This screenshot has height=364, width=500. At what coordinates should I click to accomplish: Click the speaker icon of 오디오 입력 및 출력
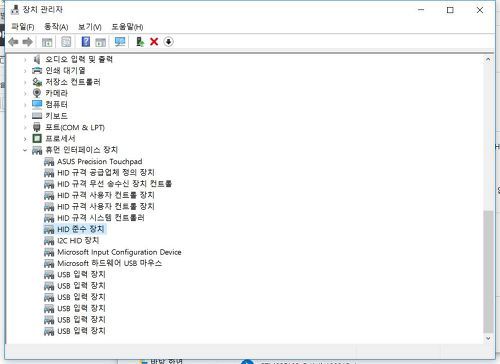click(37, 60)
